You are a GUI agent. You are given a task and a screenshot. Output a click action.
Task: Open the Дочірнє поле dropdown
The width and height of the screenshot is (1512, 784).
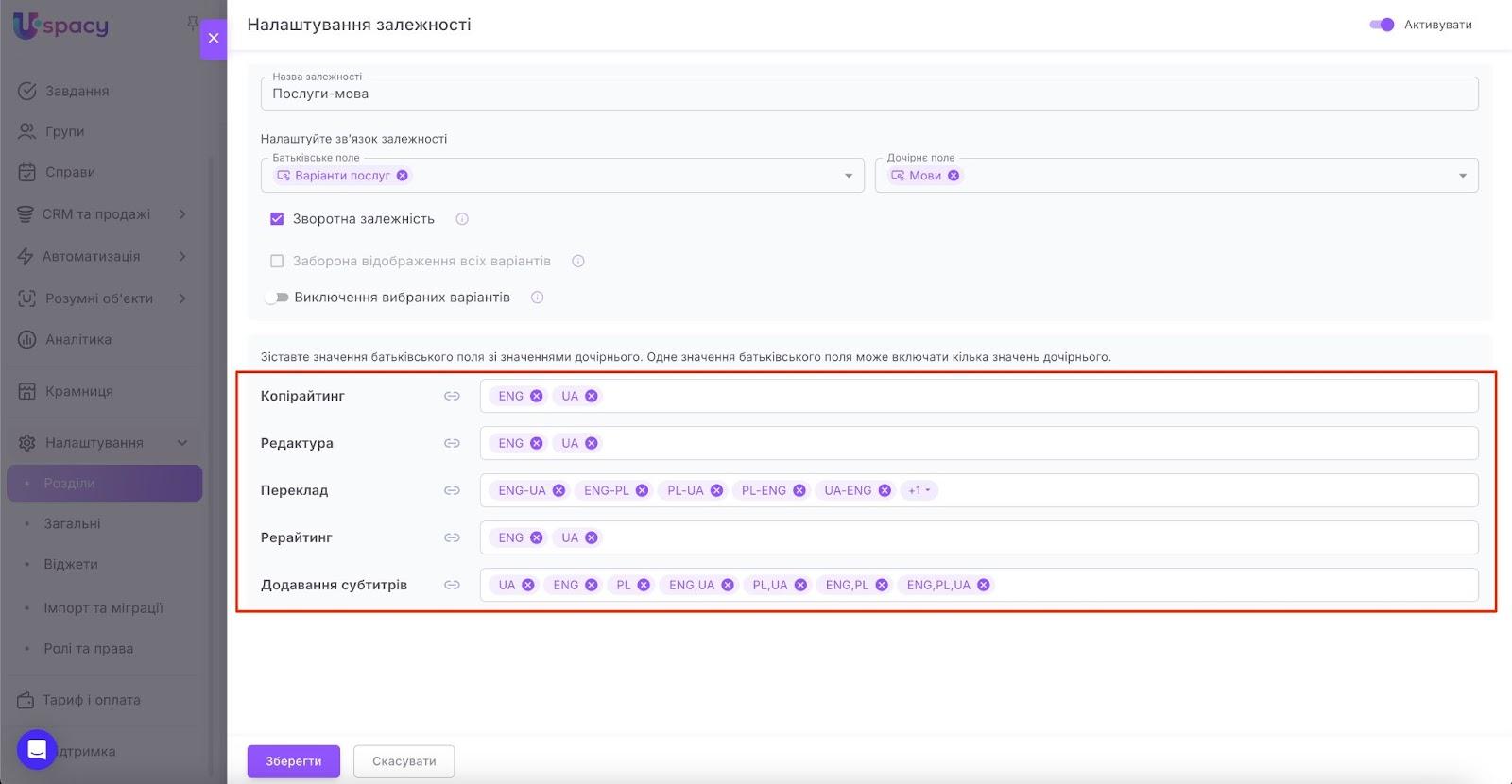[1462, 176]
